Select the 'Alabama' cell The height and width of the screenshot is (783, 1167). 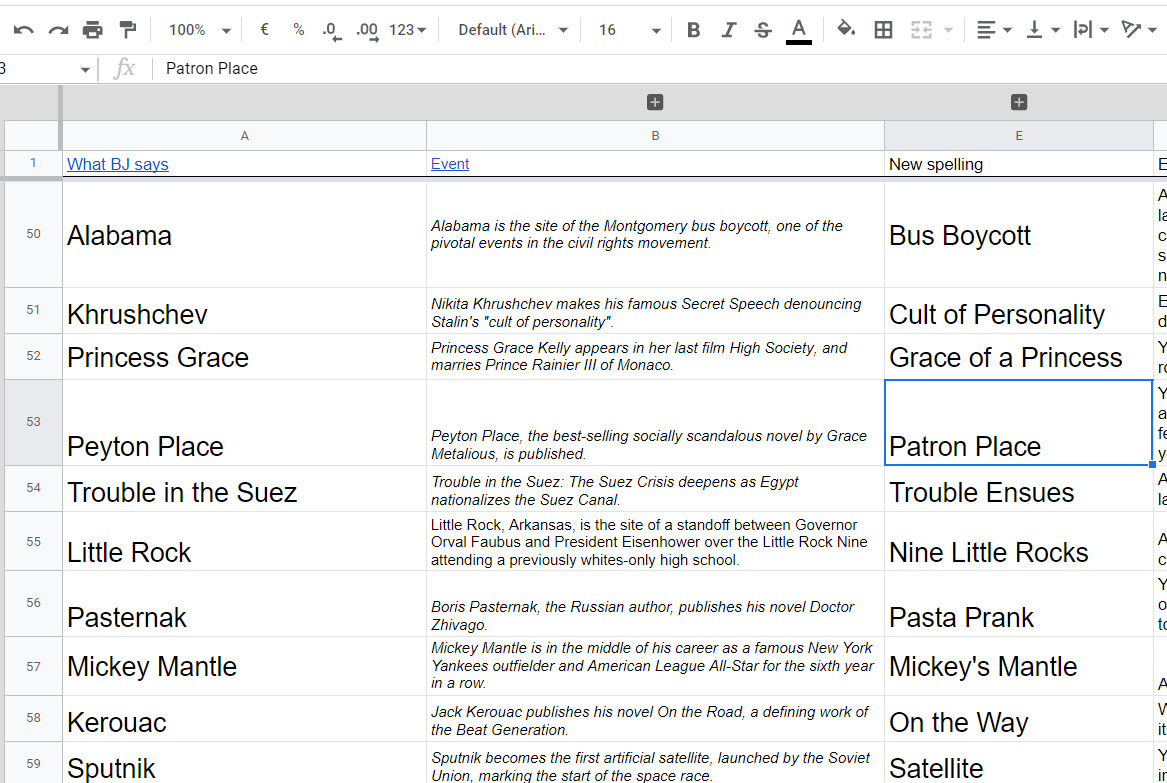click(x=244, y=235)
